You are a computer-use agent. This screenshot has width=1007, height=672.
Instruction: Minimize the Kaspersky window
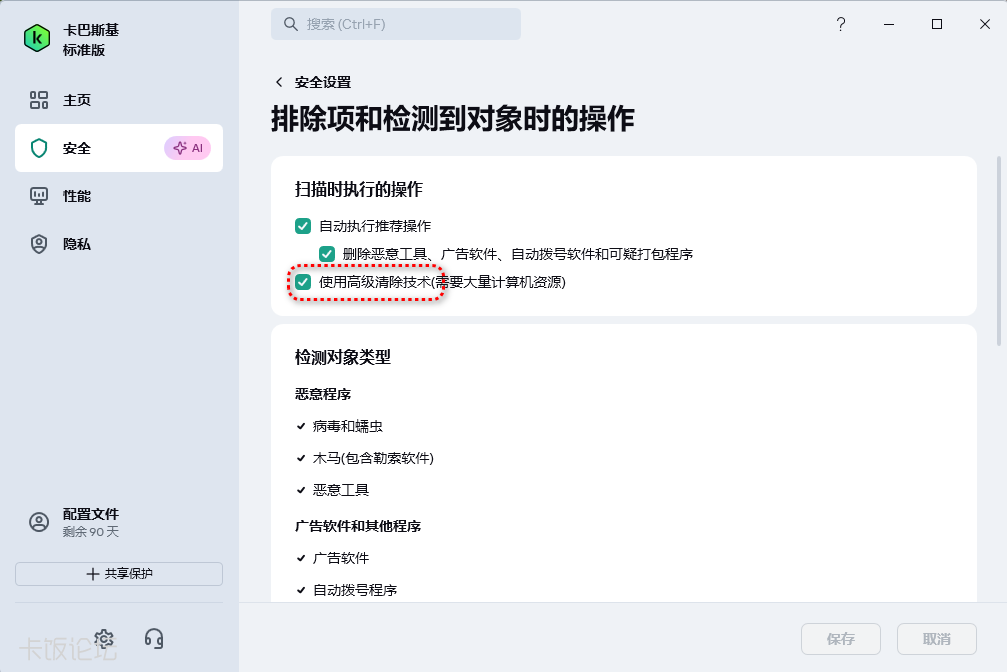[889, 24]
